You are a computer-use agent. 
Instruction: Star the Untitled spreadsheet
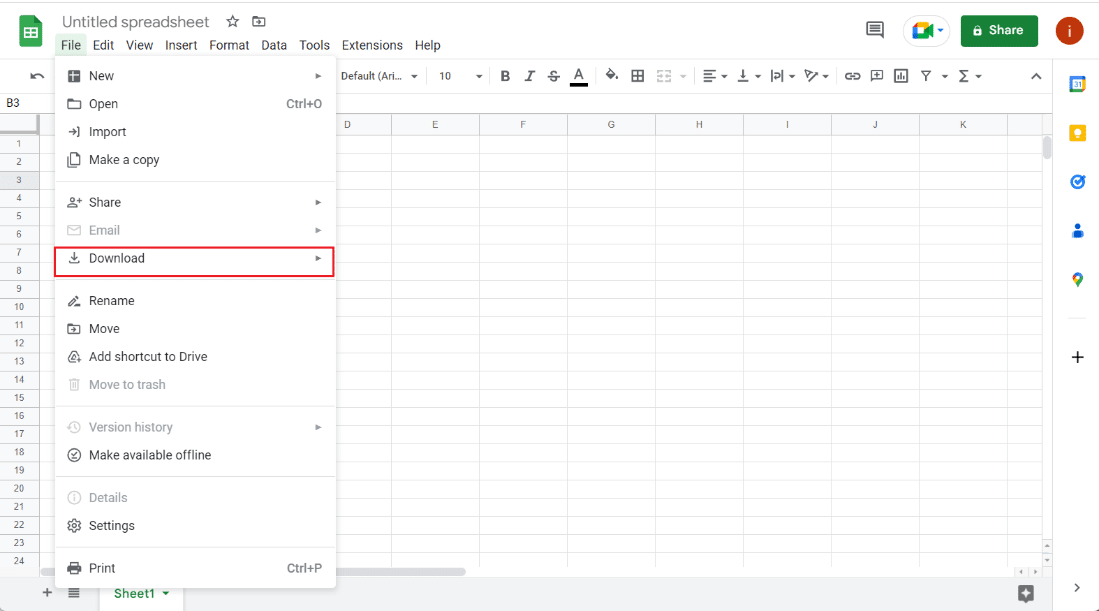233,22
